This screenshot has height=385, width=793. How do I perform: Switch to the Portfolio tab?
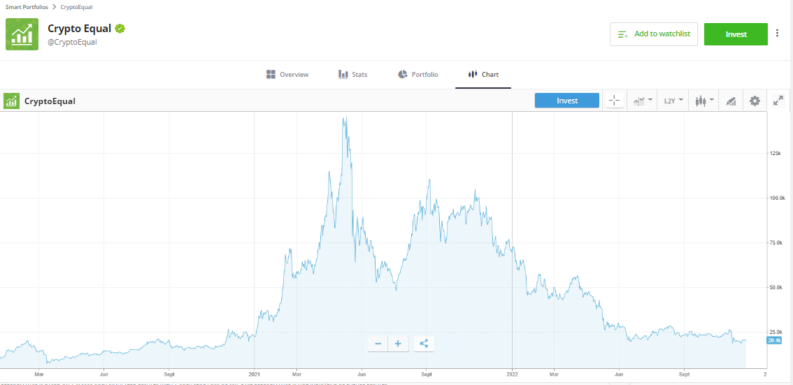coord(418,74)
